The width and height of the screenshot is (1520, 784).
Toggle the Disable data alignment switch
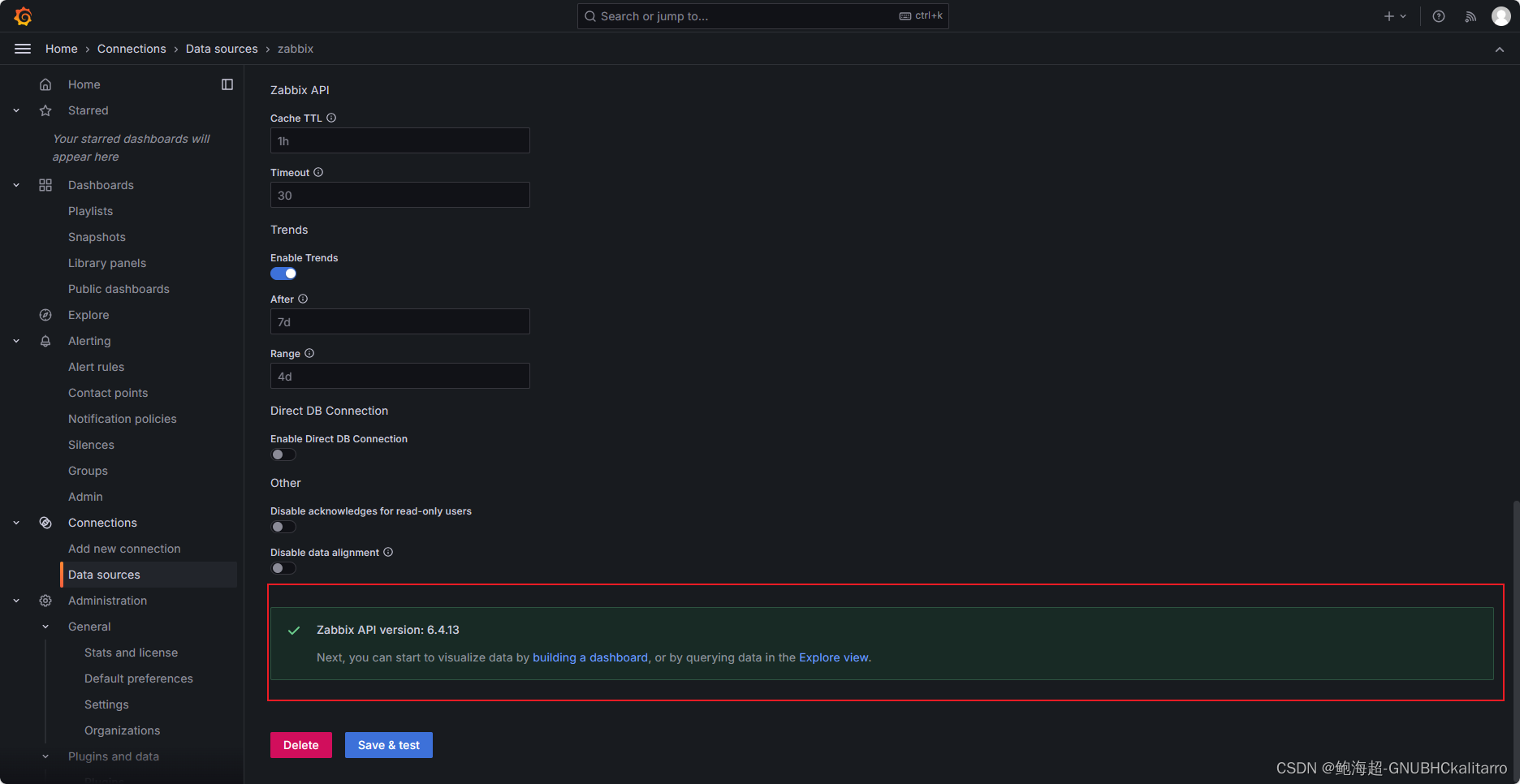283,568
